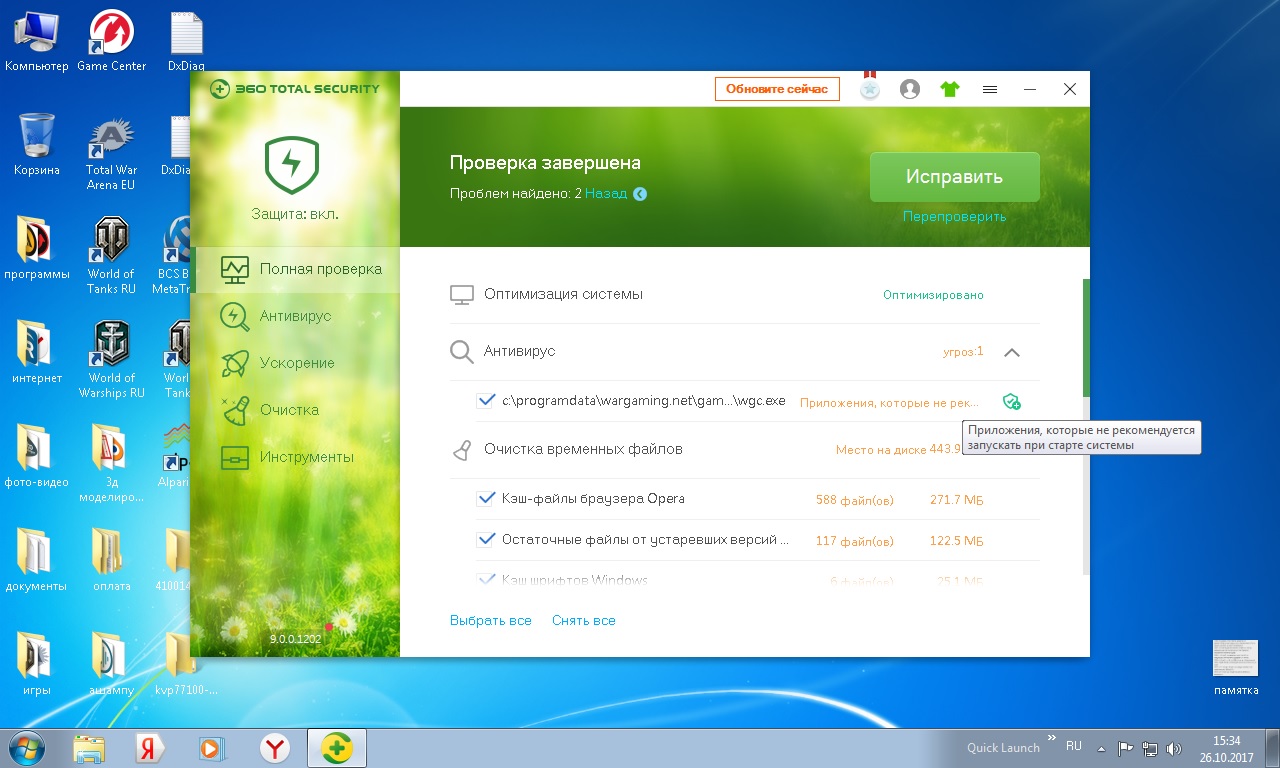The width and height of the screenshot is (1280, 768).
Task: Click the monitor icon beside Оптимизация системы
Action: 461,295
